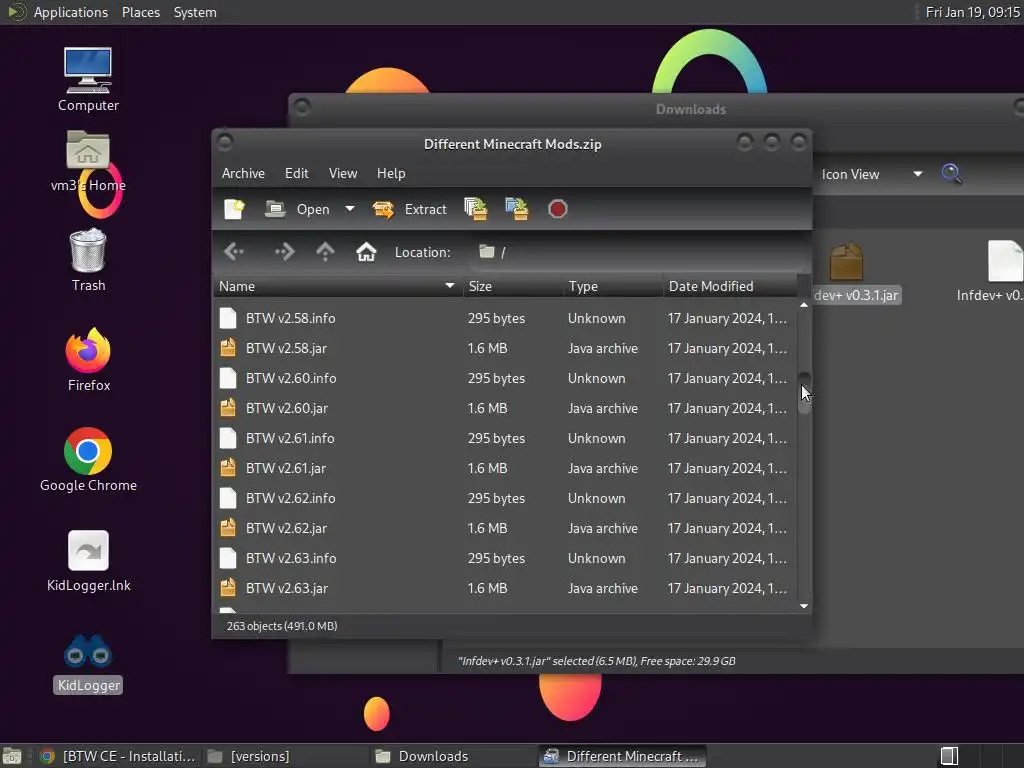Select the BTW v2.58.info file row

[505, 318]
